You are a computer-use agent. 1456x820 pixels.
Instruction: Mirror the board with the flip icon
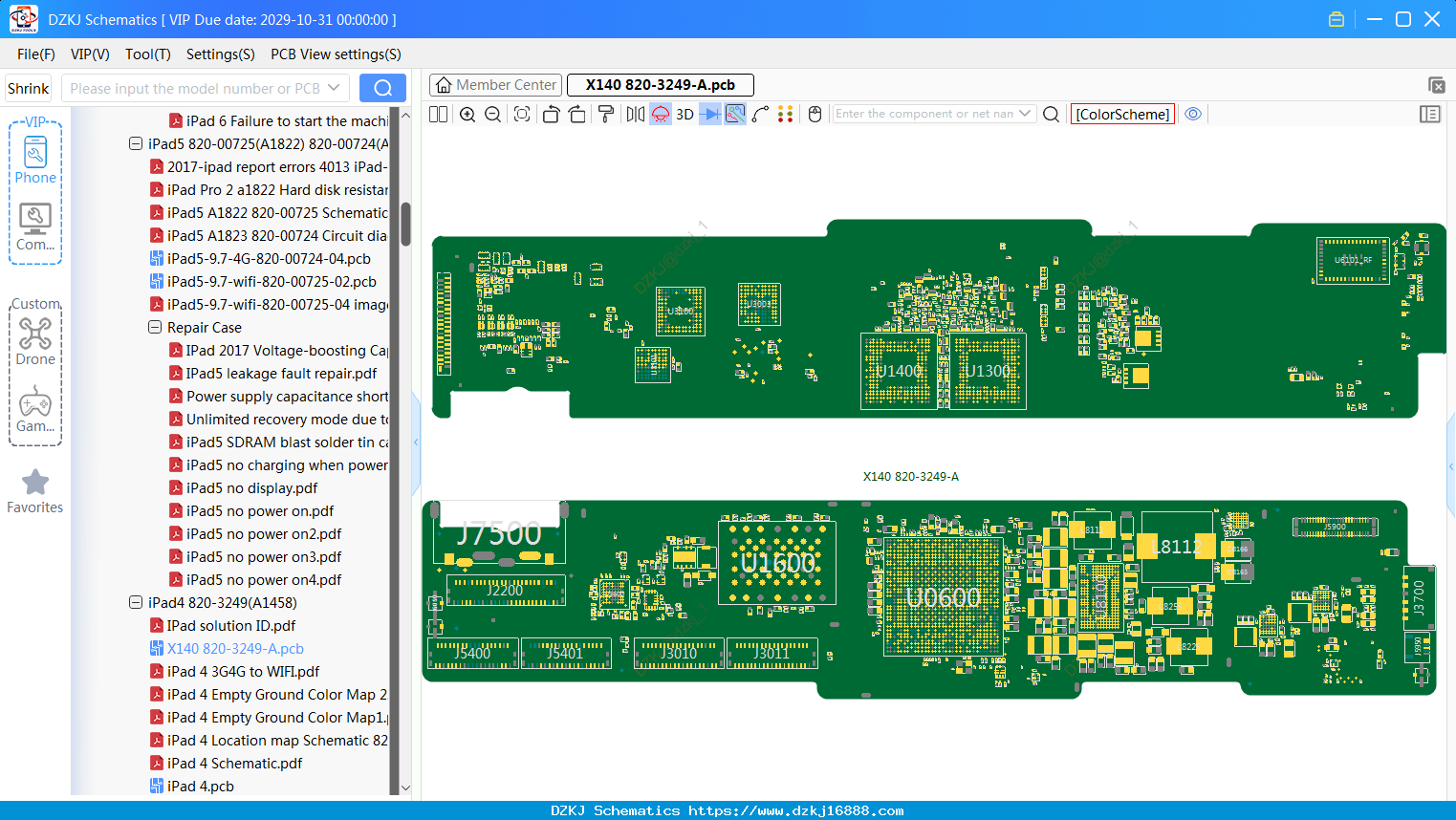(x=635, y=115)
